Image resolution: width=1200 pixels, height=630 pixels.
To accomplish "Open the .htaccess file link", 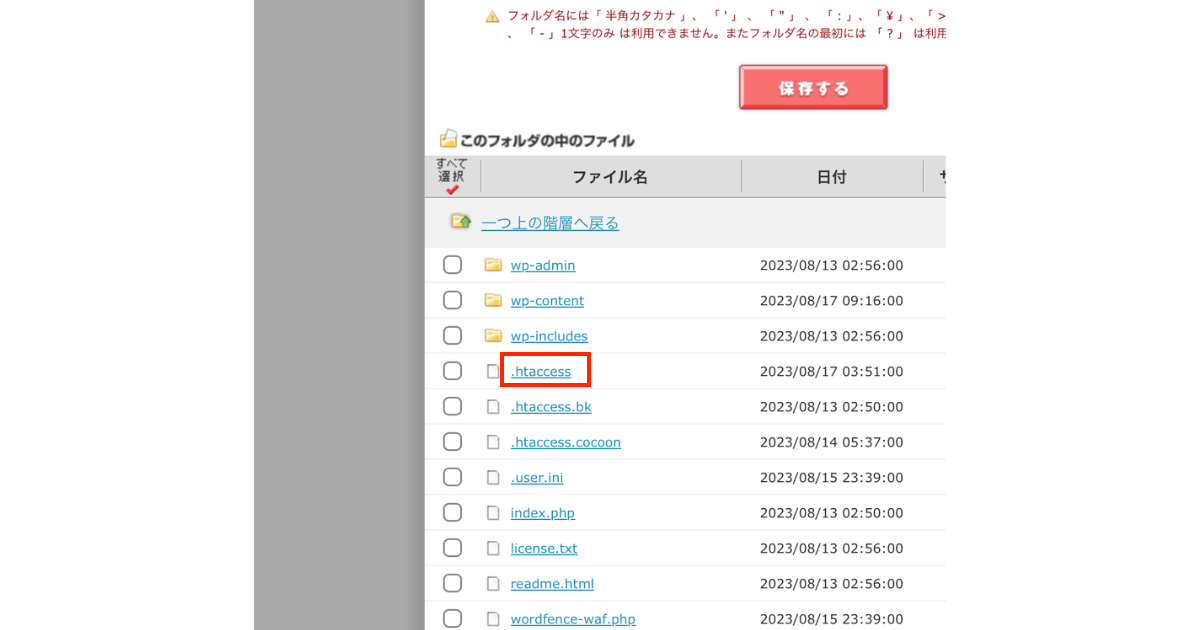I will (x=541, y=371).
